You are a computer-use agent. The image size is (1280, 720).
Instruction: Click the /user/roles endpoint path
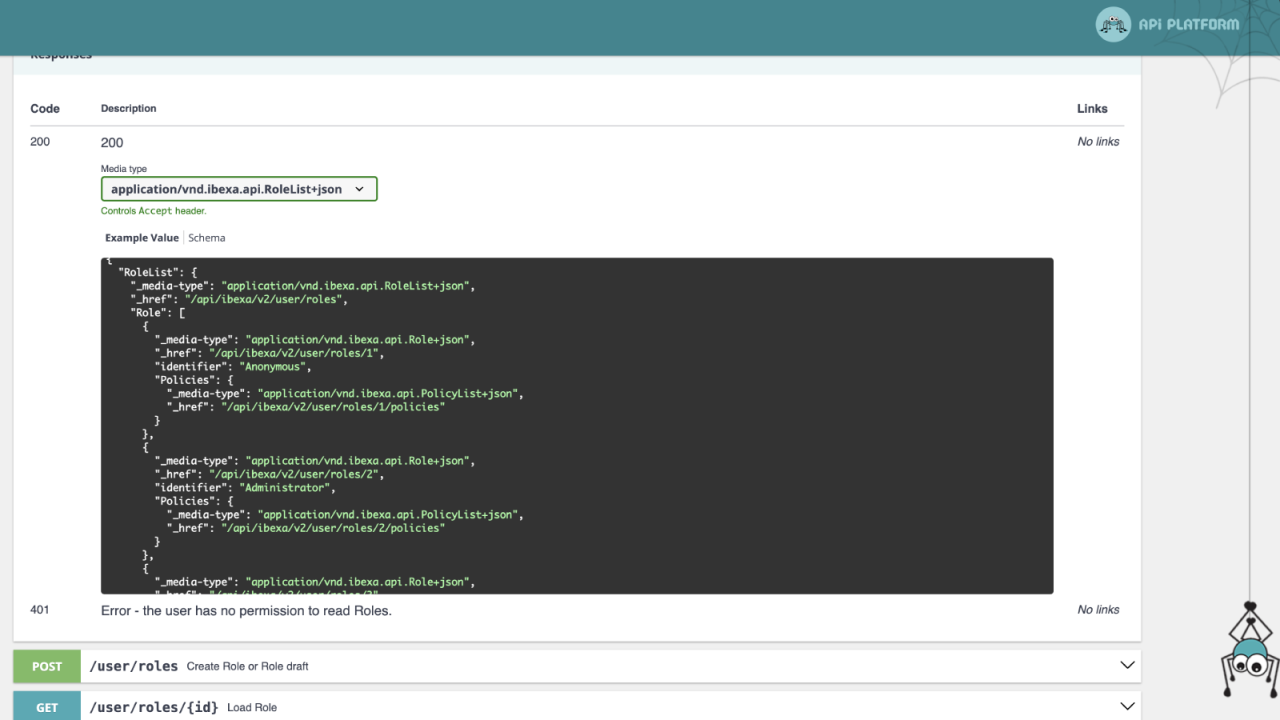tap(133, 666)
